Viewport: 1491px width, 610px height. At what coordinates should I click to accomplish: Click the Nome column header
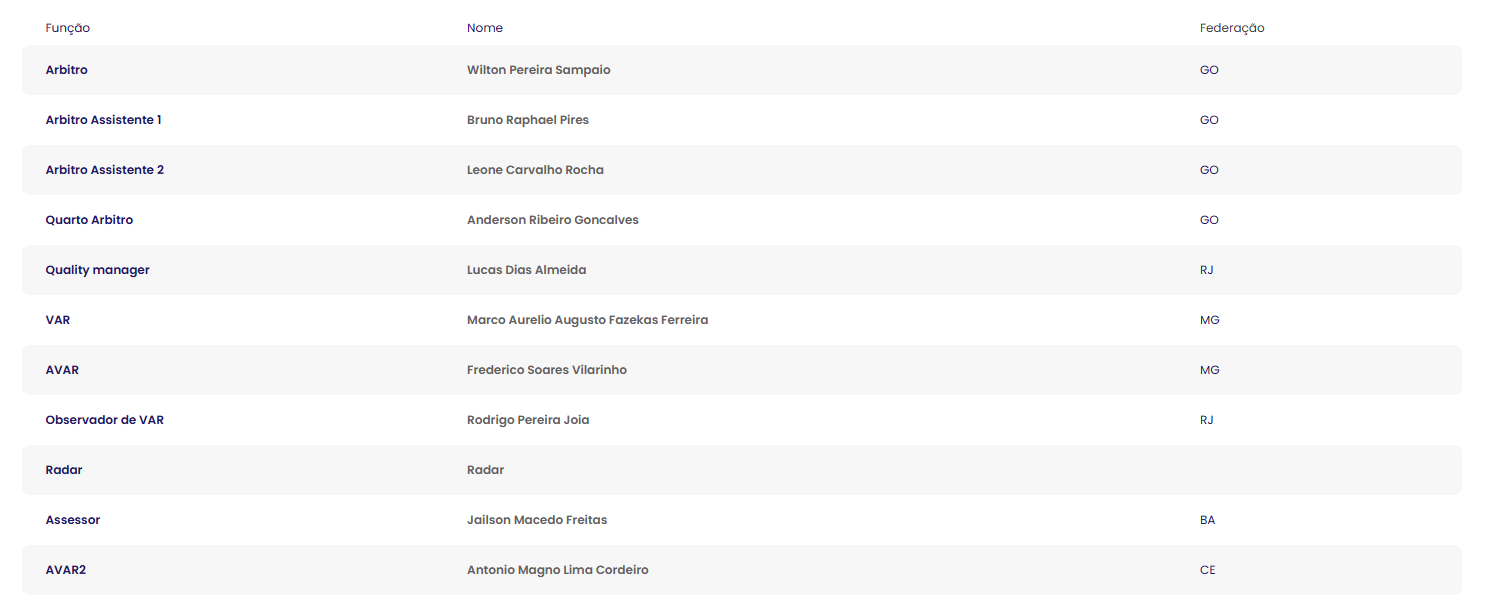[x=485, y=28]
